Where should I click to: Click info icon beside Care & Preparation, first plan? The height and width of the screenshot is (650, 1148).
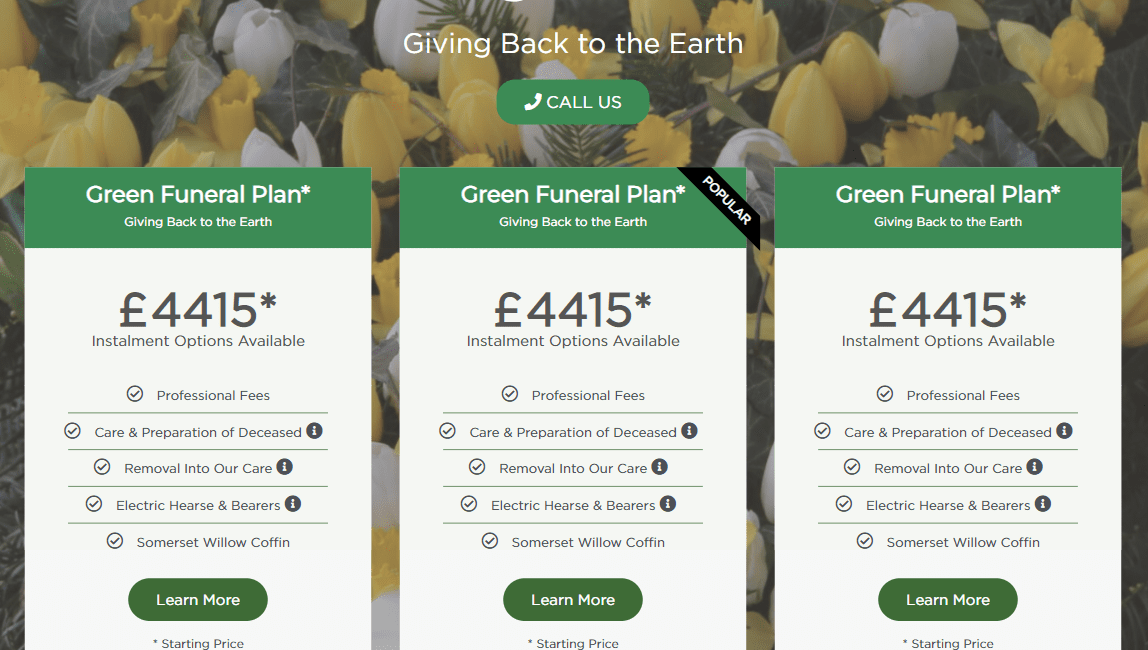point(314,430)
